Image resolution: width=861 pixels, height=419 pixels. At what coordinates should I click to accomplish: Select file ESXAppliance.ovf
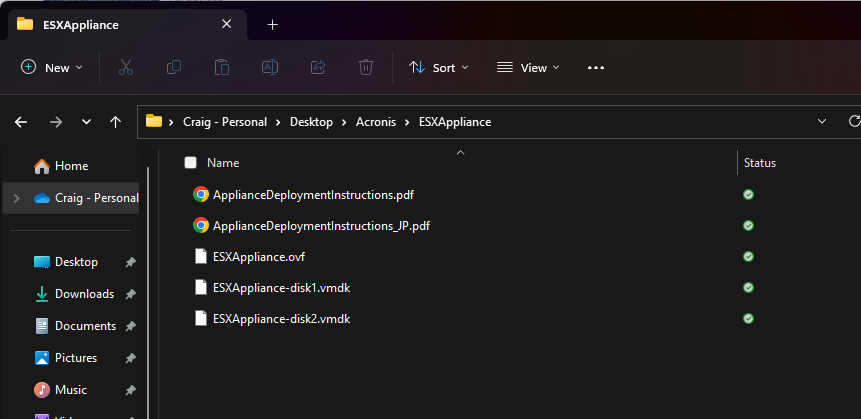point(259,256)
